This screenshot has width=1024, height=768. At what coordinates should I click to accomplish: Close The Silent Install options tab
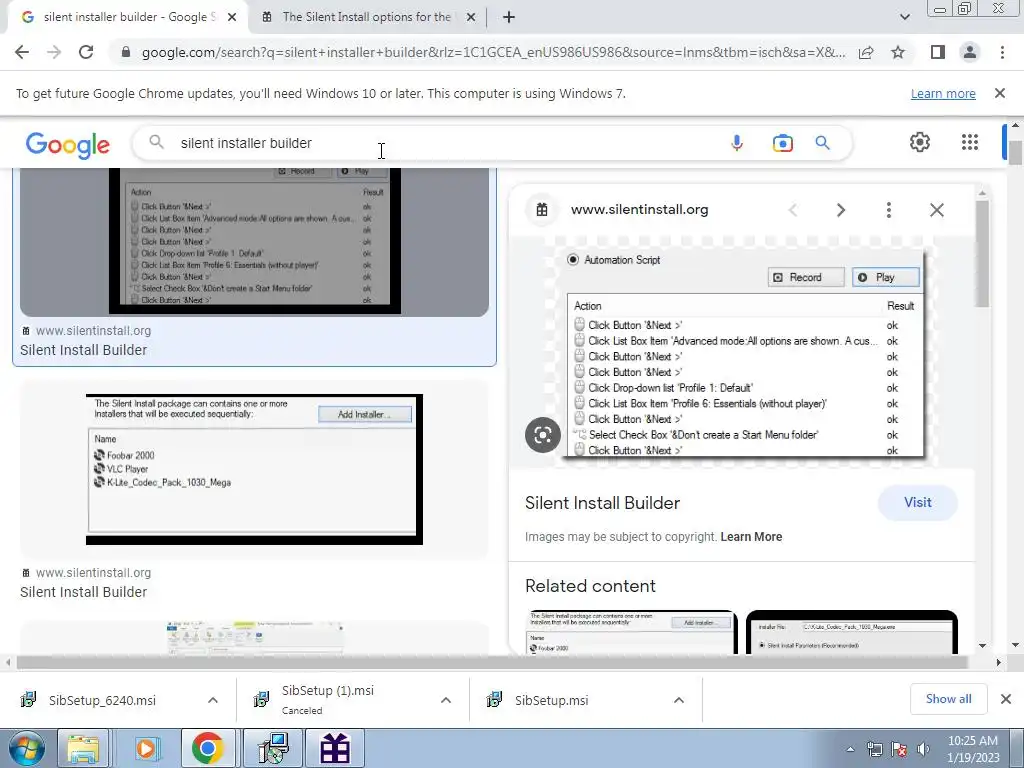tap(471, 18)
